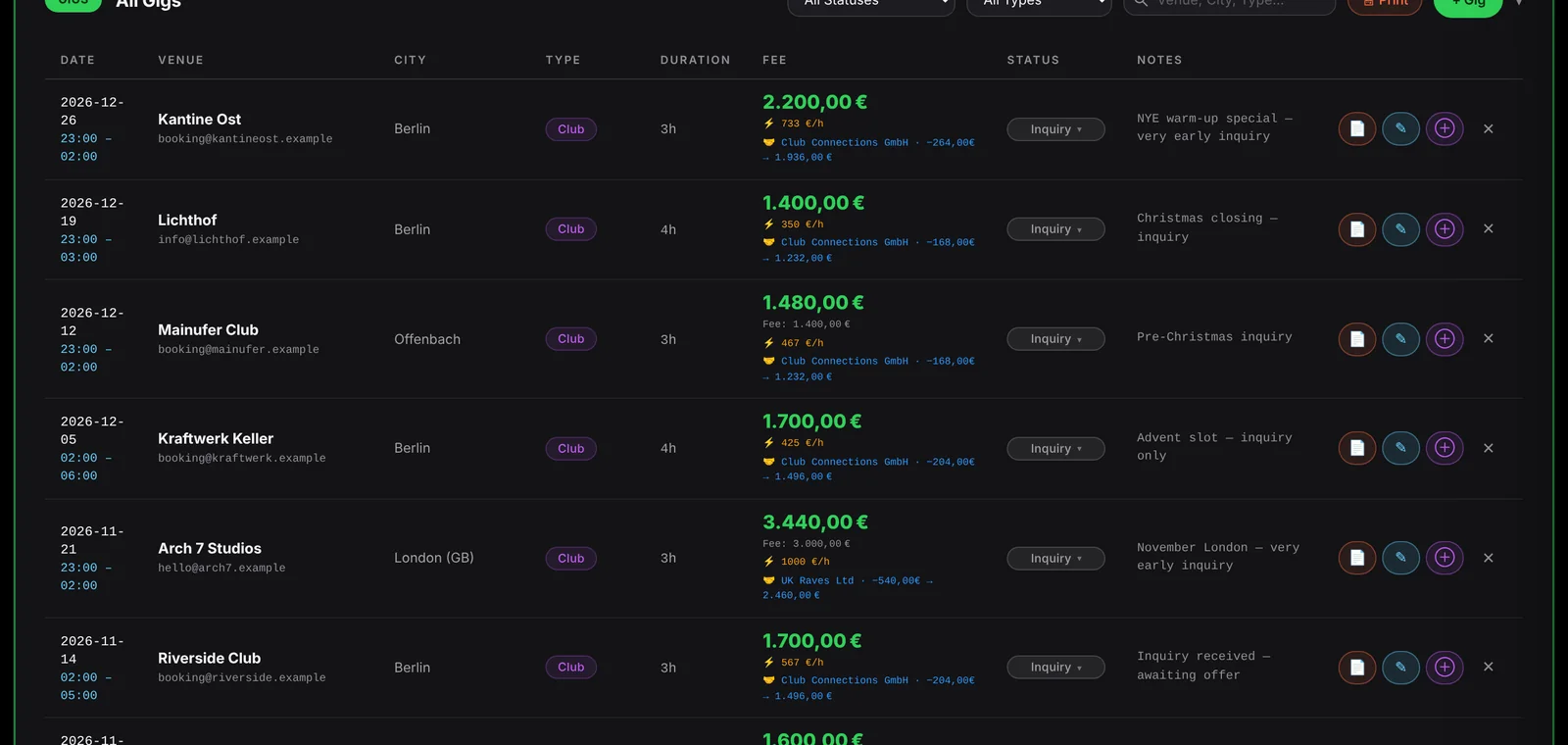
Task: Open the All Types filter dropdown
Action: [x=1039, y=4]
